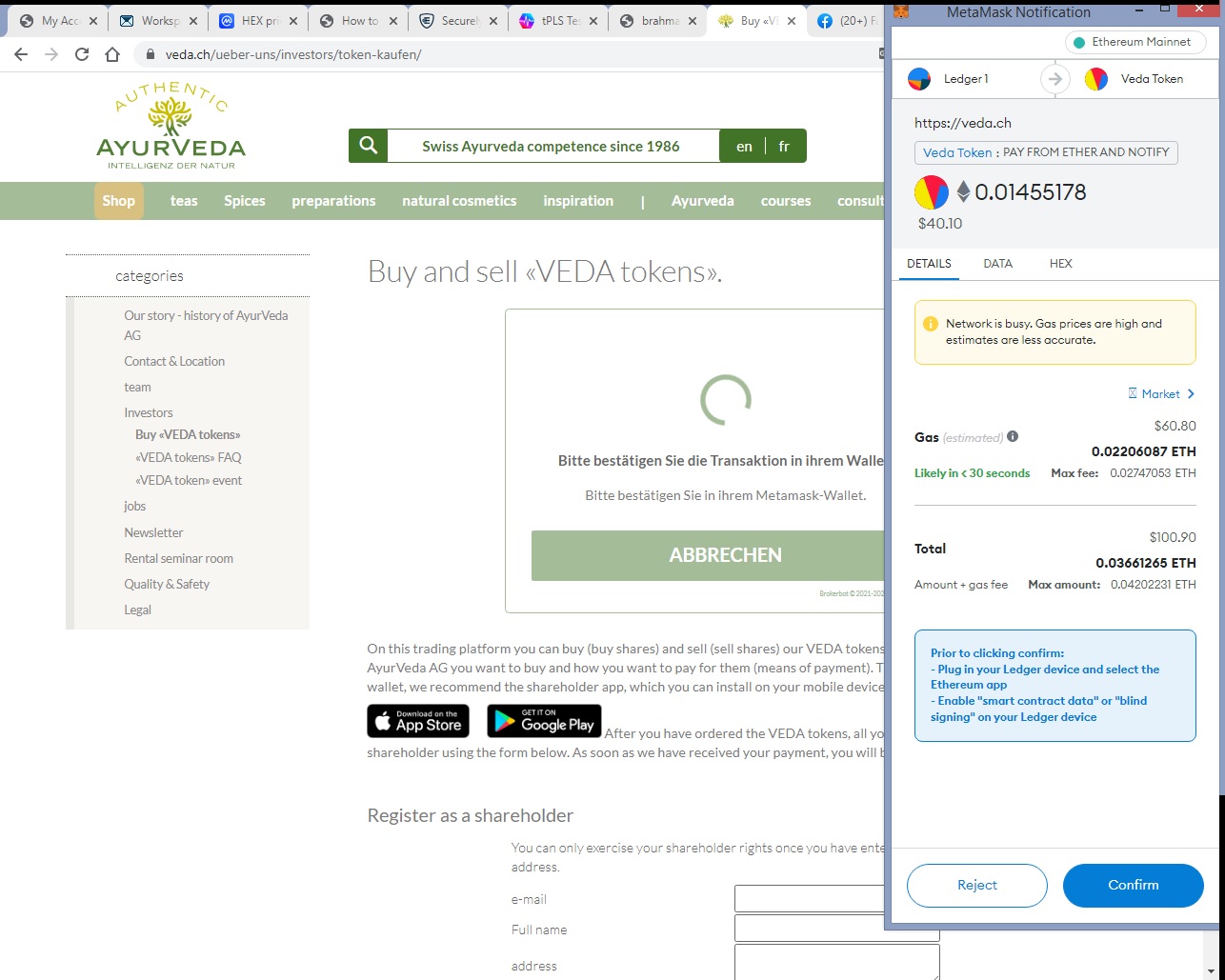The width and height of the screenshot is (1225, 980).
Task: Open the Ayurveda menu item
Action: pos(703,201)
